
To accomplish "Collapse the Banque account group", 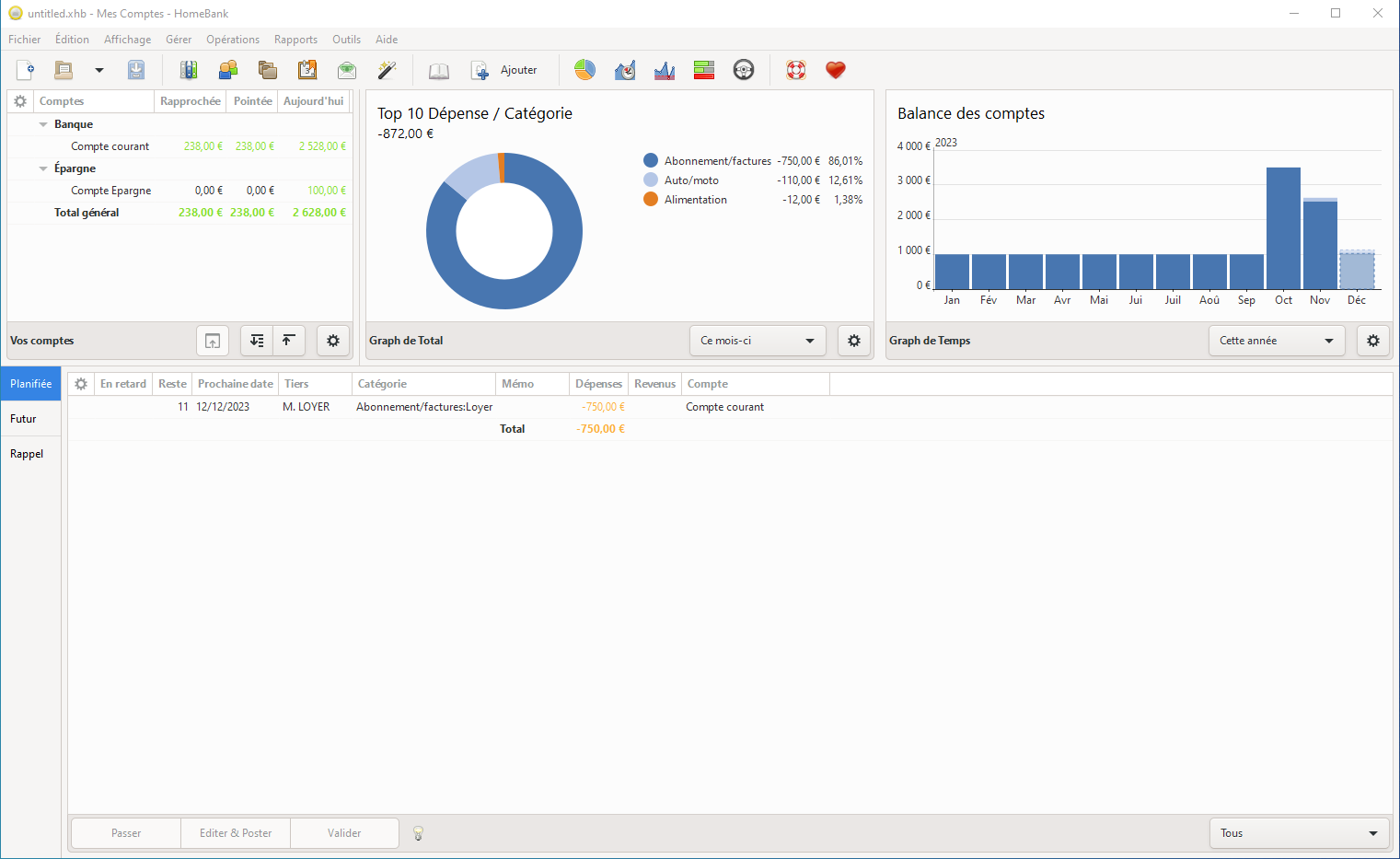I will coord(43,124).
